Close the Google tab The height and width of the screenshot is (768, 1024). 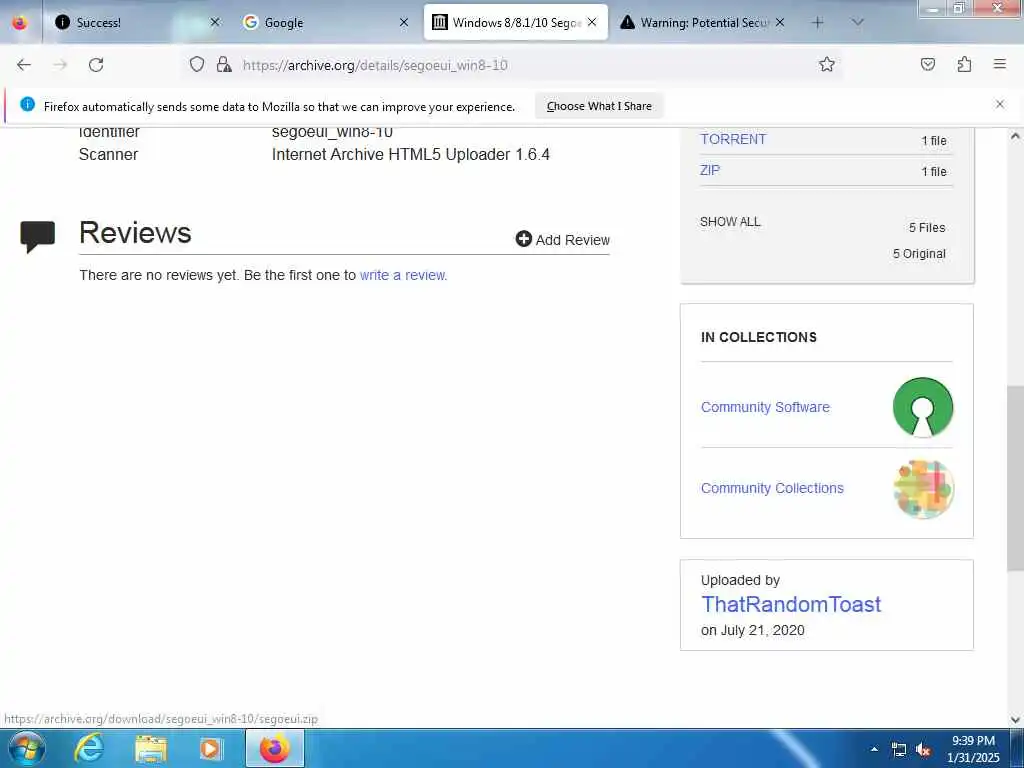tap(404, 22)
